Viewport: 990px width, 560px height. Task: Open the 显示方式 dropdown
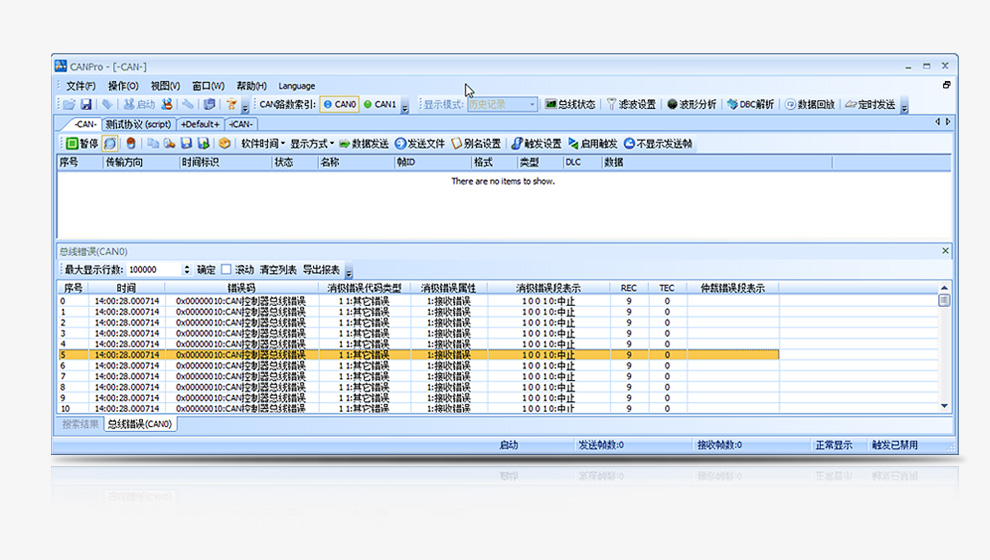(312, 144)
